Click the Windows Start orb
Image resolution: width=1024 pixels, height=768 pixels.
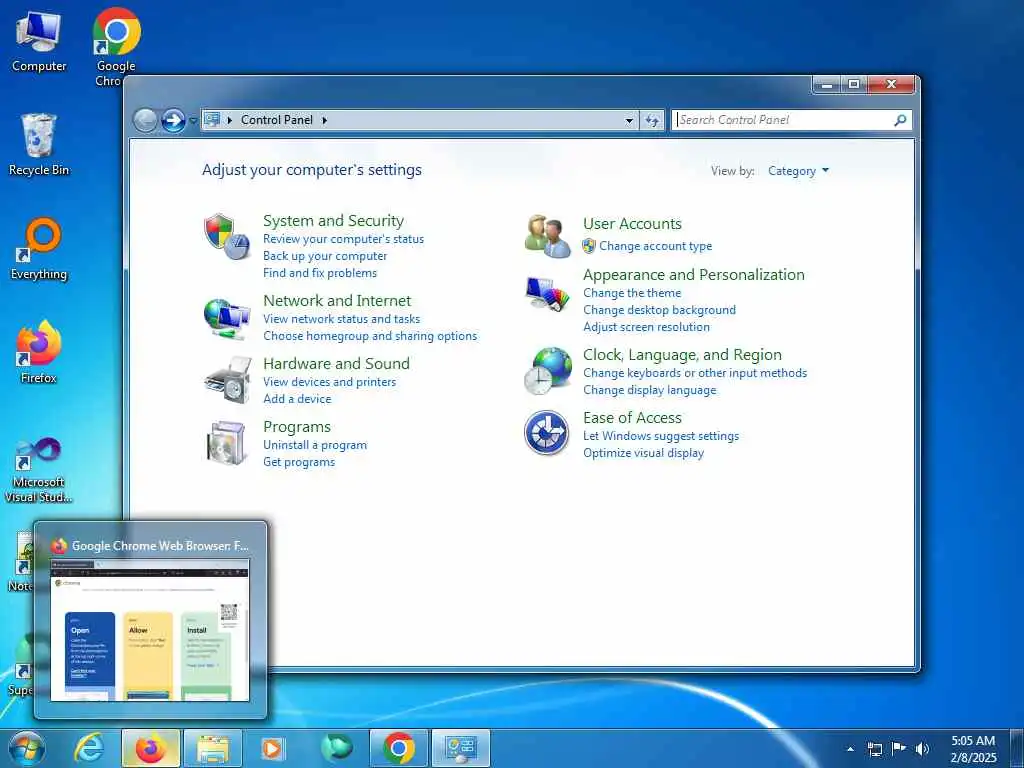click(x=27, y=749)
